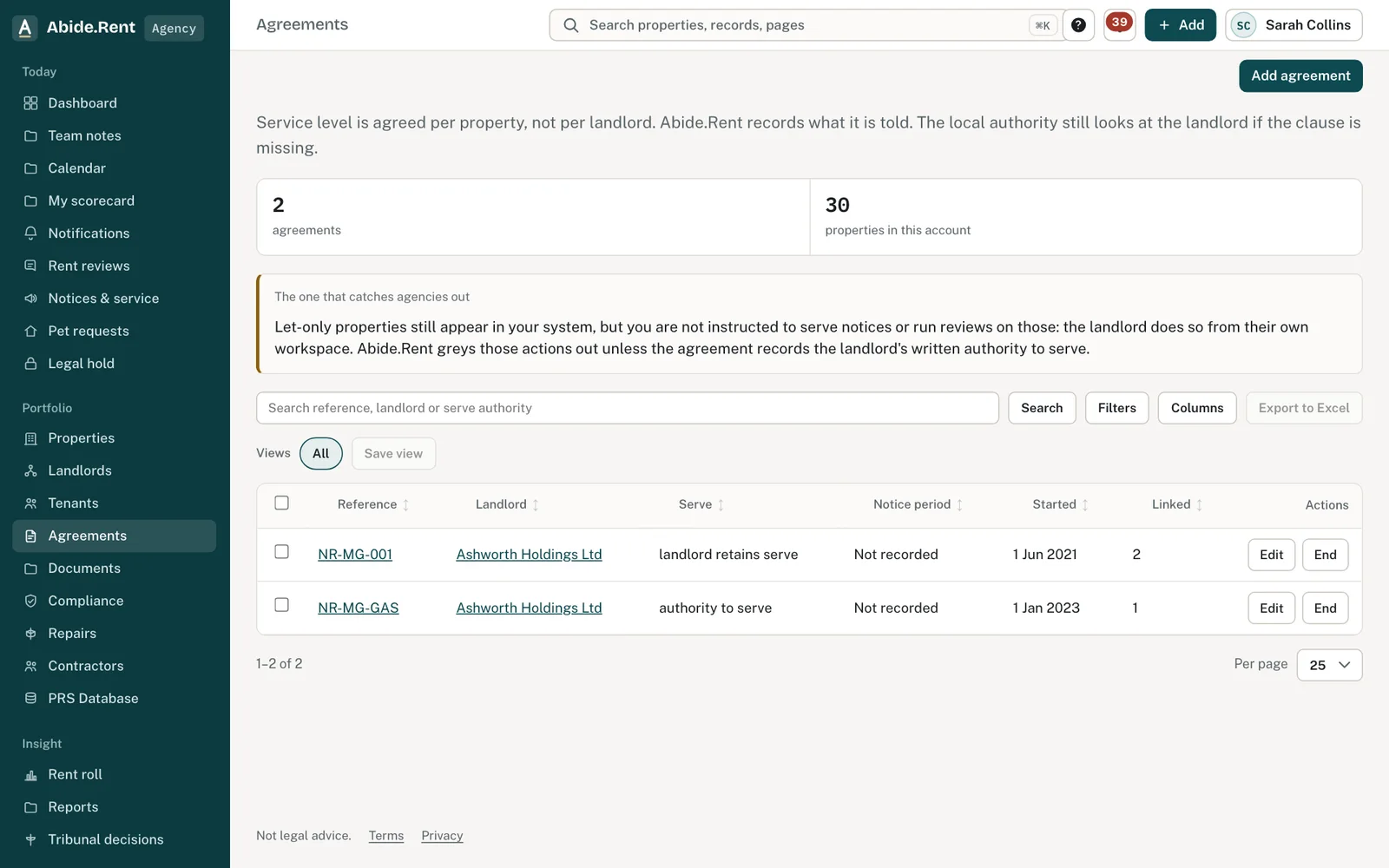Tick the checkbox for NR-MG-GAS
The image size is (1389, 868).
click(281, 605)
